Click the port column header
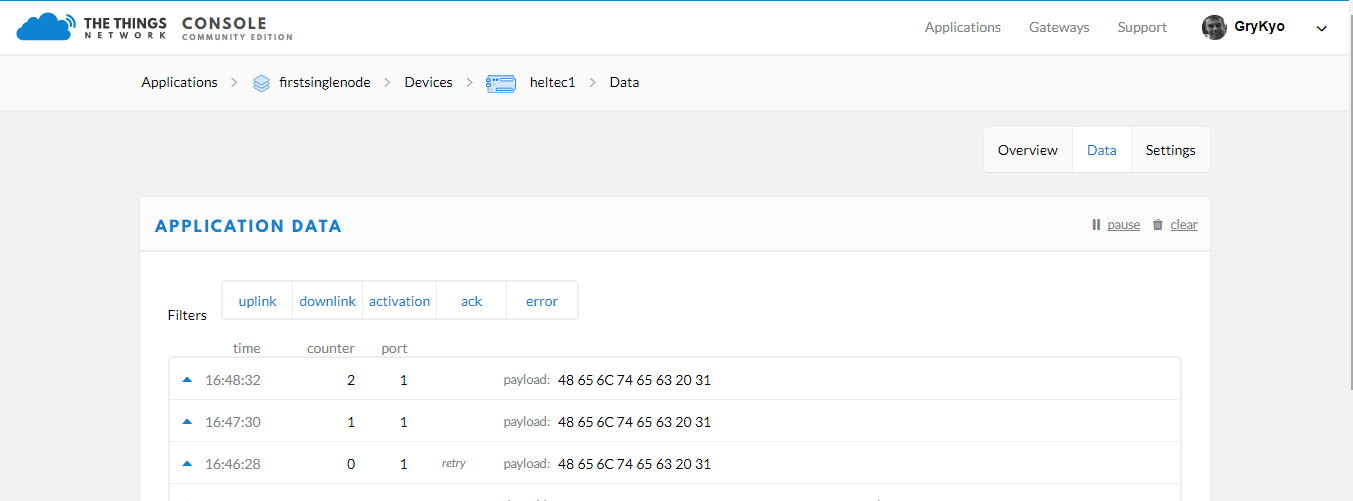The width and height of the screenshot is (1353, 501). 394,348
